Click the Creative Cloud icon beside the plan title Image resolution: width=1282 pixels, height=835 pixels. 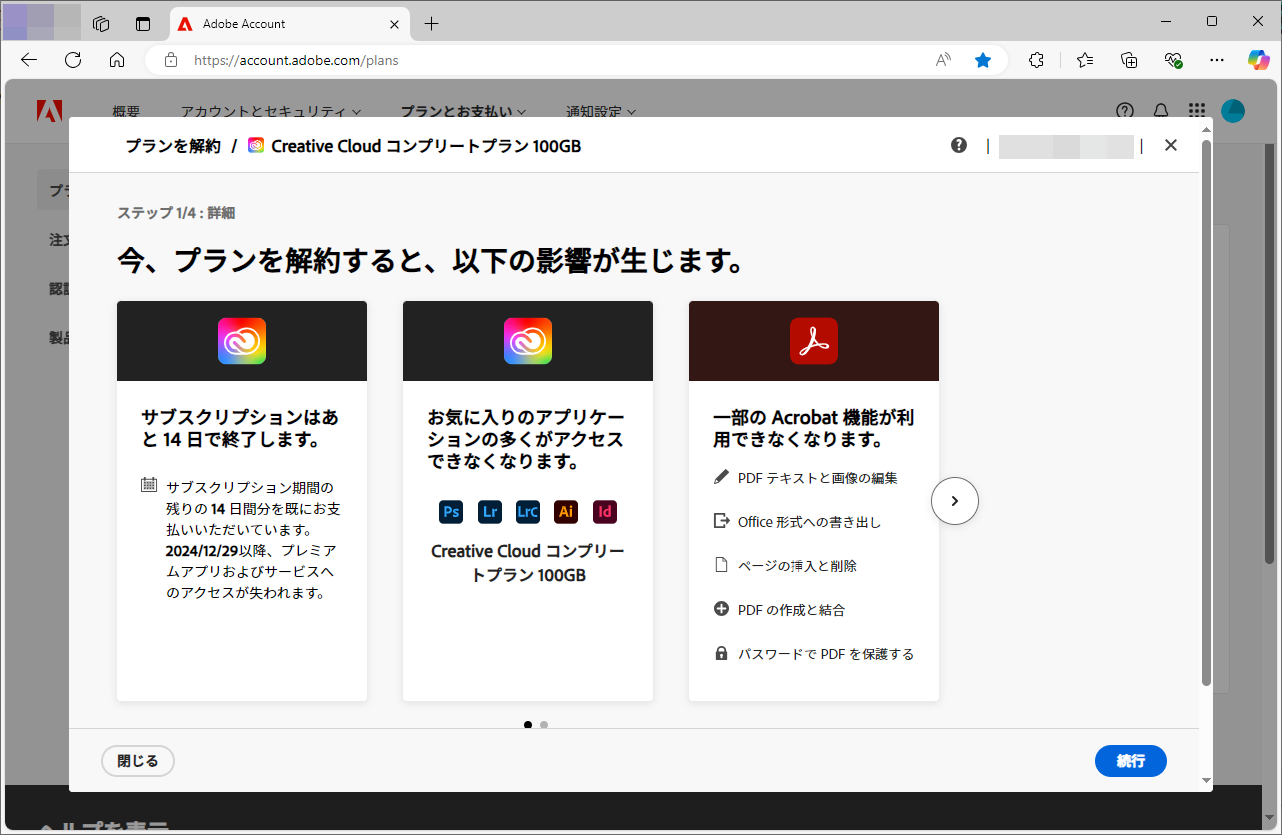pos(256,146)
